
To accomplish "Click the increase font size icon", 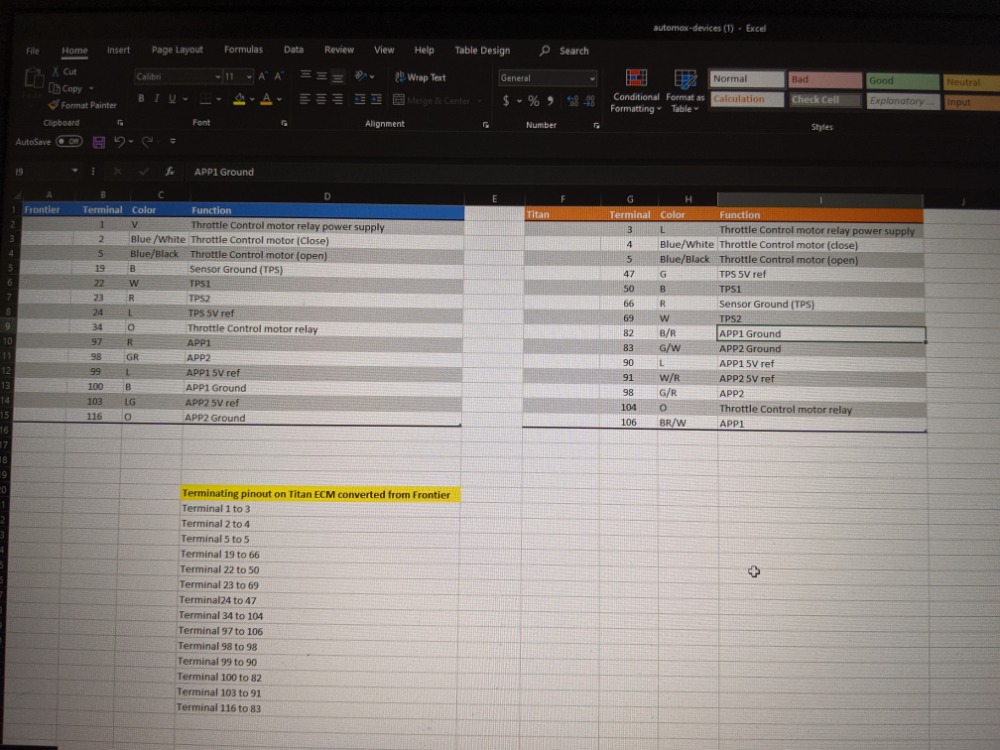I will click(263, 77).
